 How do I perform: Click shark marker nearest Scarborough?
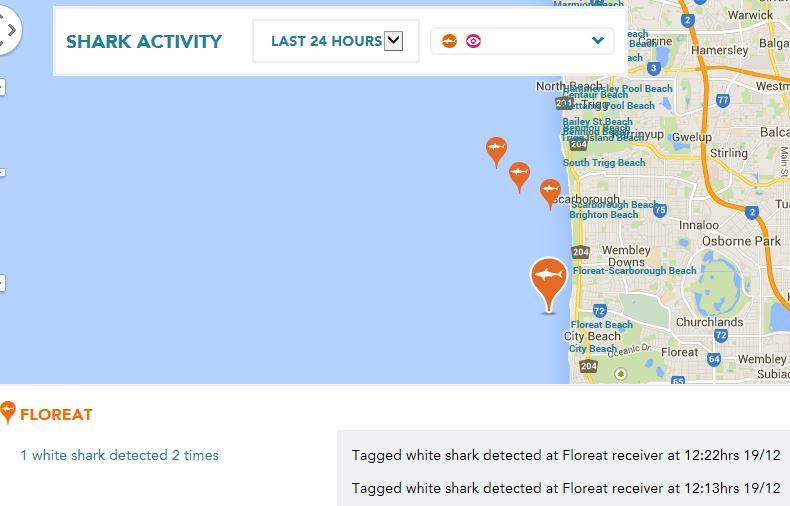click(550, 190)
